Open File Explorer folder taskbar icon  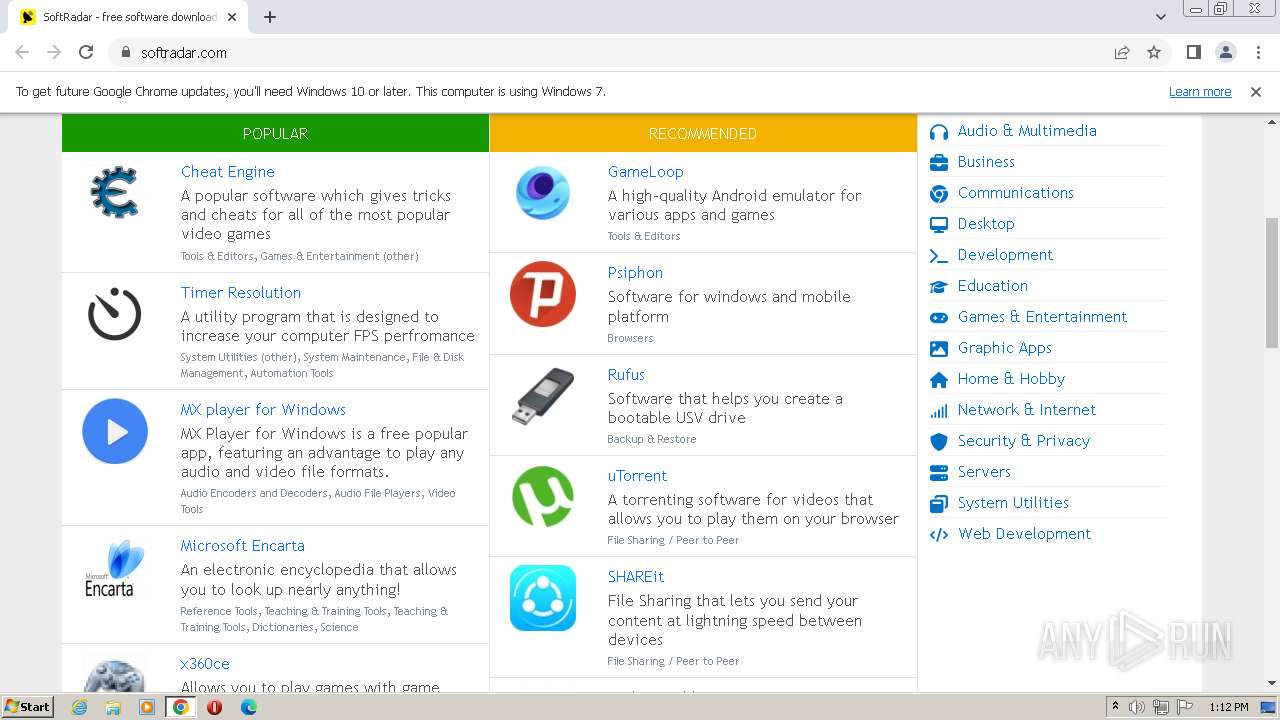click(113, 707)
